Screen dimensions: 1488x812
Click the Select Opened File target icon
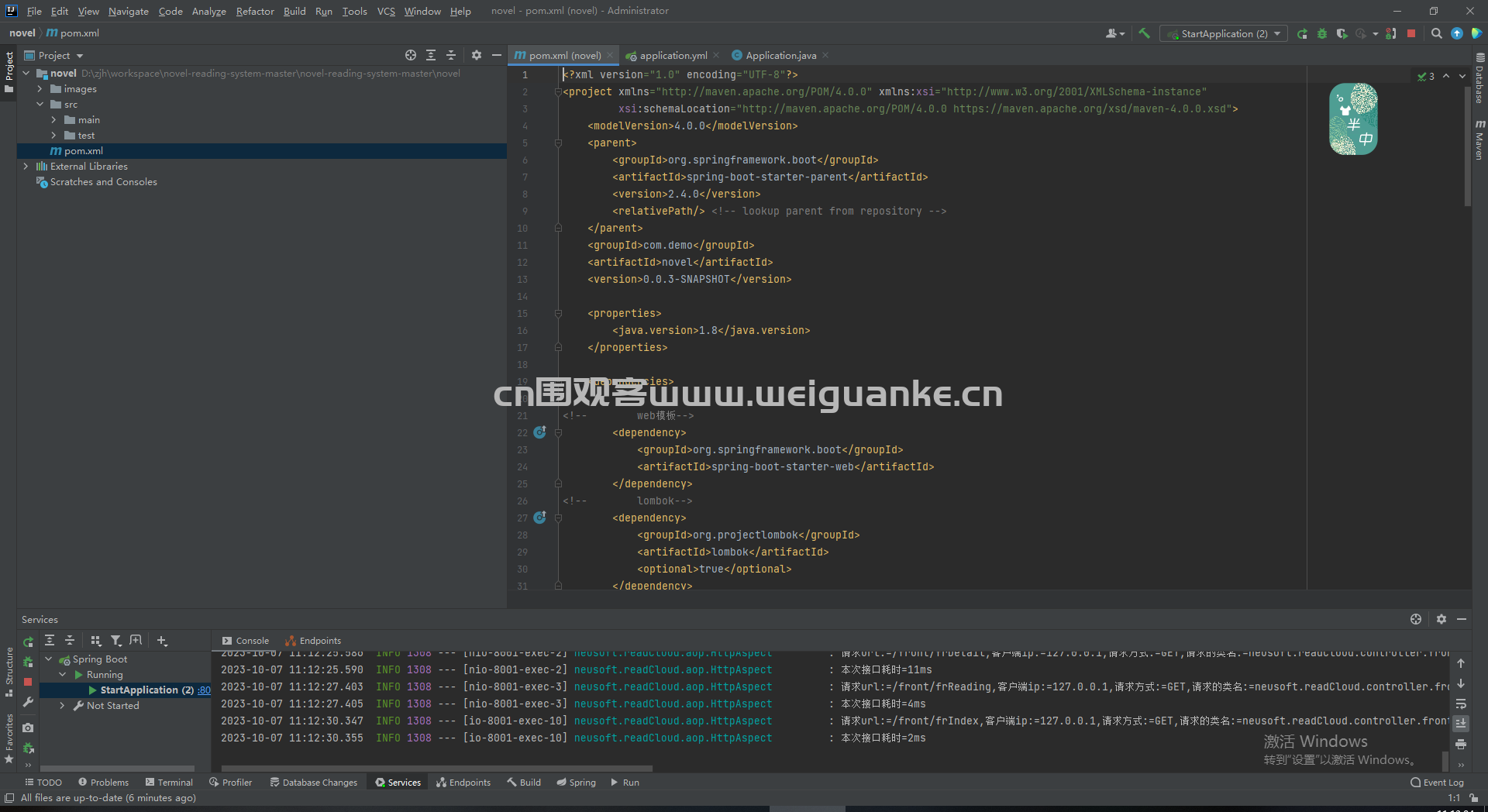[411, 55]
